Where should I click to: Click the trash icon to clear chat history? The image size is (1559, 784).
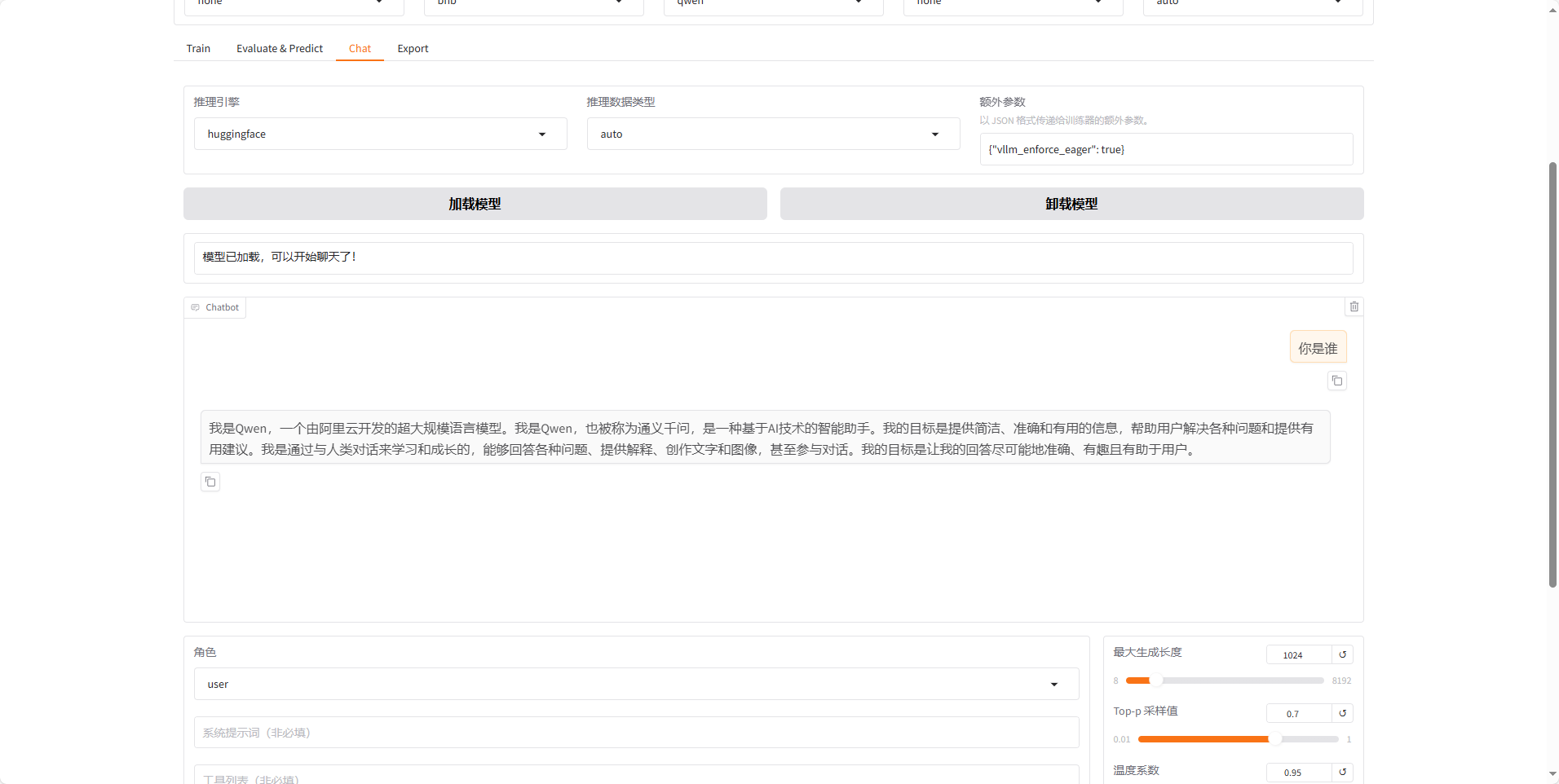[x=1354, y=306]
